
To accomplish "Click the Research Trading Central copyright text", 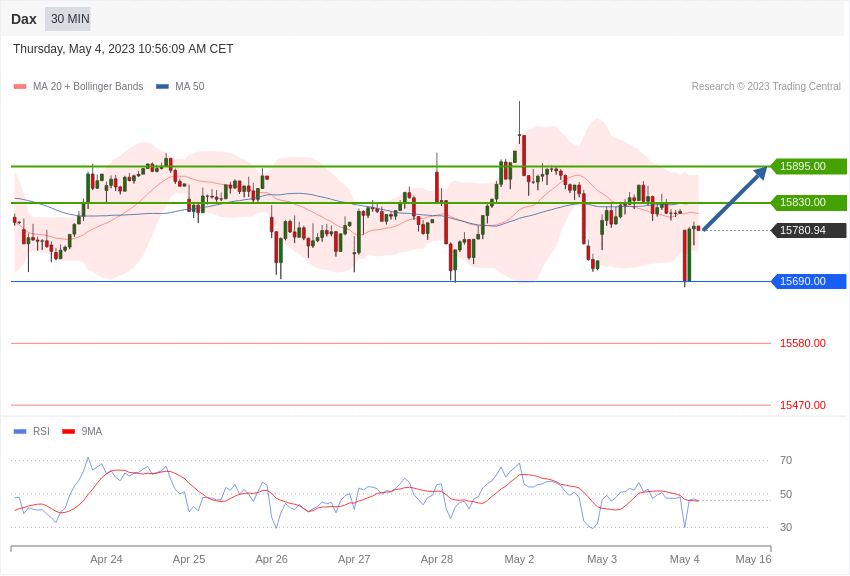I will pyautogui.click(x=766, y=86).
